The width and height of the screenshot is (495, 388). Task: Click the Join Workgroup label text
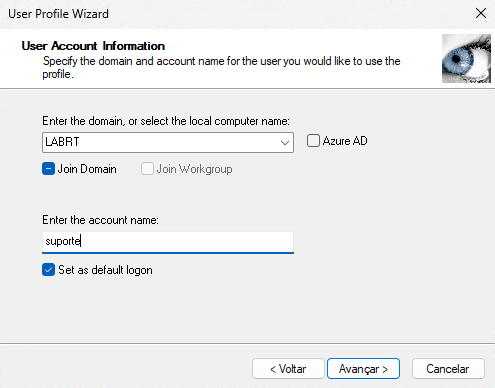[x=194, y=169]
